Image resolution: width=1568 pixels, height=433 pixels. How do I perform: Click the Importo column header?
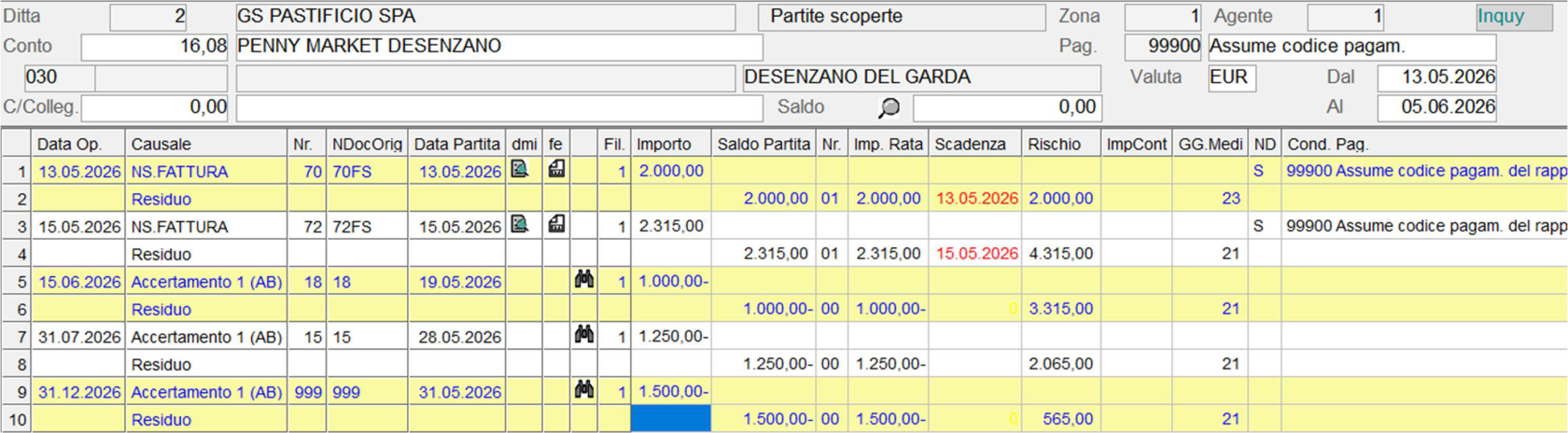click(671, 144)
